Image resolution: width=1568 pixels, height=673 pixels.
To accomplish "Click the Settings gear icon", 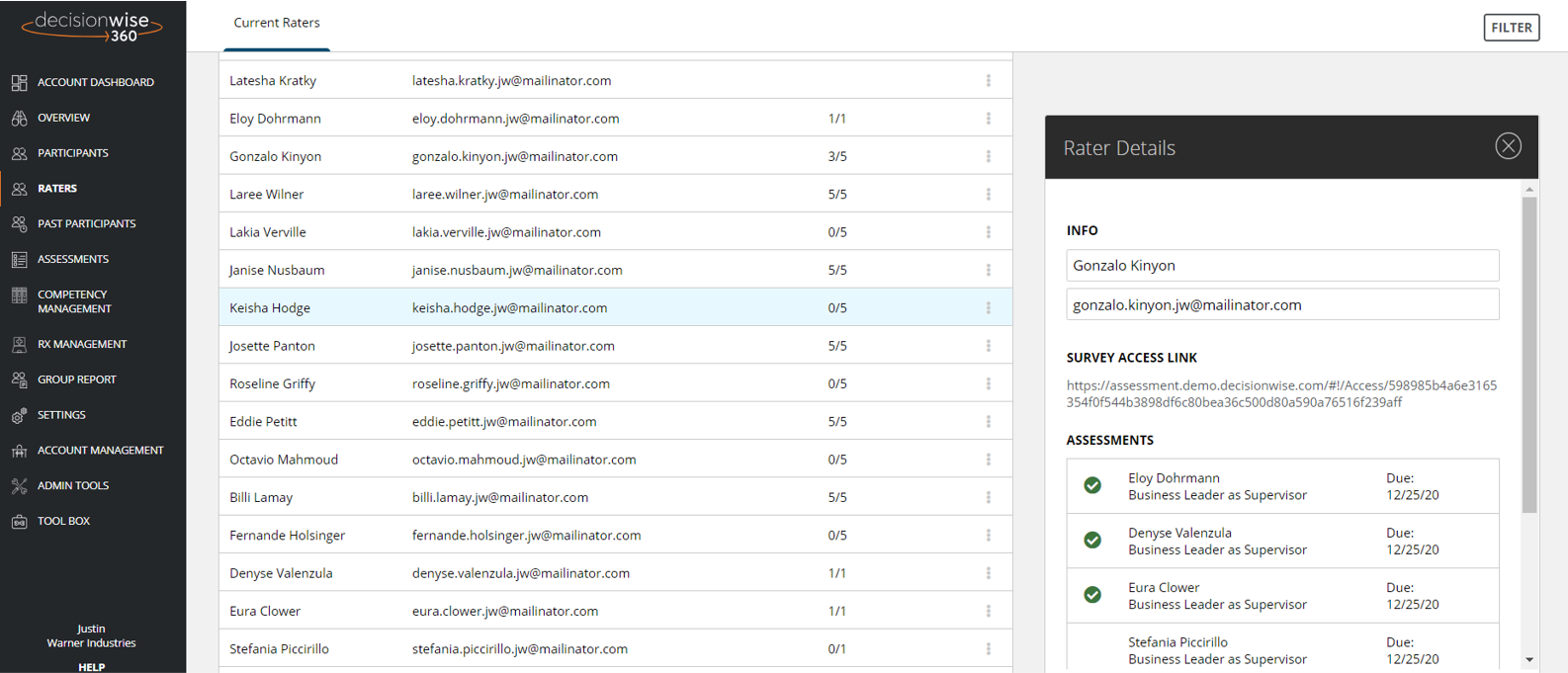I will pos(19,416).
